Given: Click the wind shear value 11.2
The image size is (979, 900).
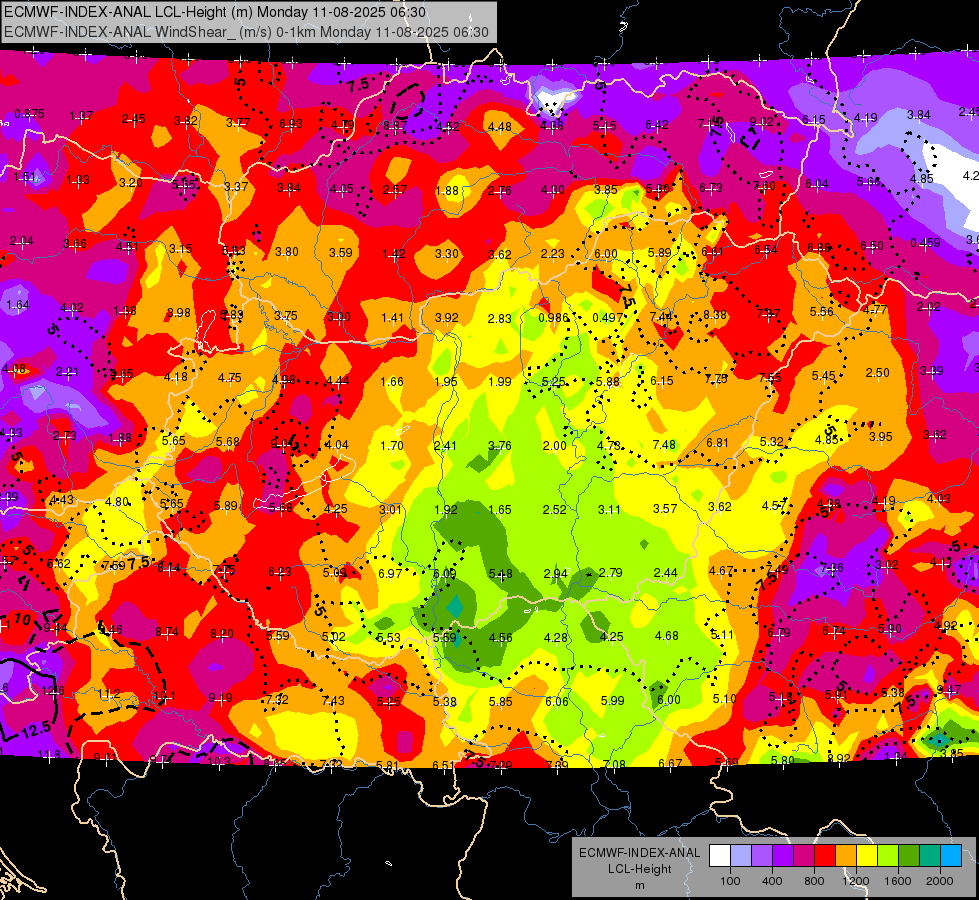Looking at the screenshot, I should click(x=109, y=694).
